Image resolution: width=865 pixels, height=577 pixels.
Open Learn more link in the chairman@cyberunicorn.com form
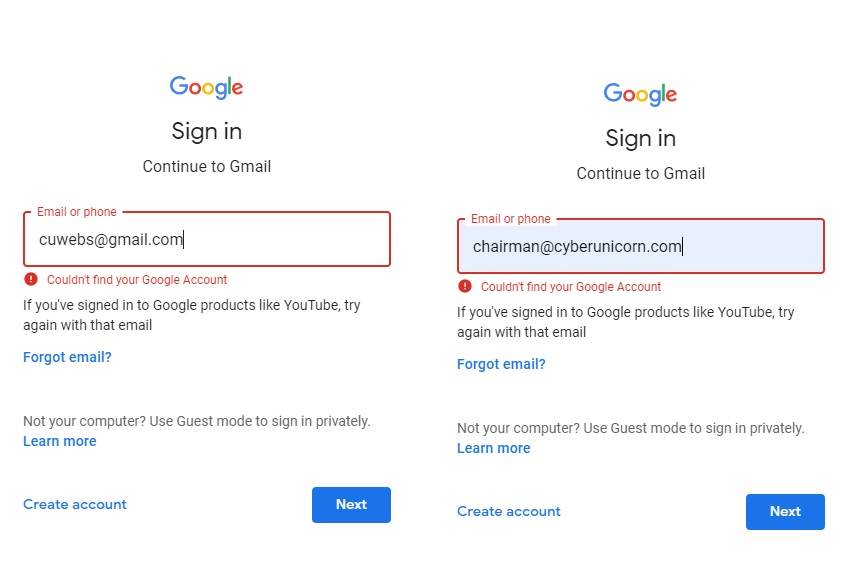pyautogui.click(x=494, y=448)
